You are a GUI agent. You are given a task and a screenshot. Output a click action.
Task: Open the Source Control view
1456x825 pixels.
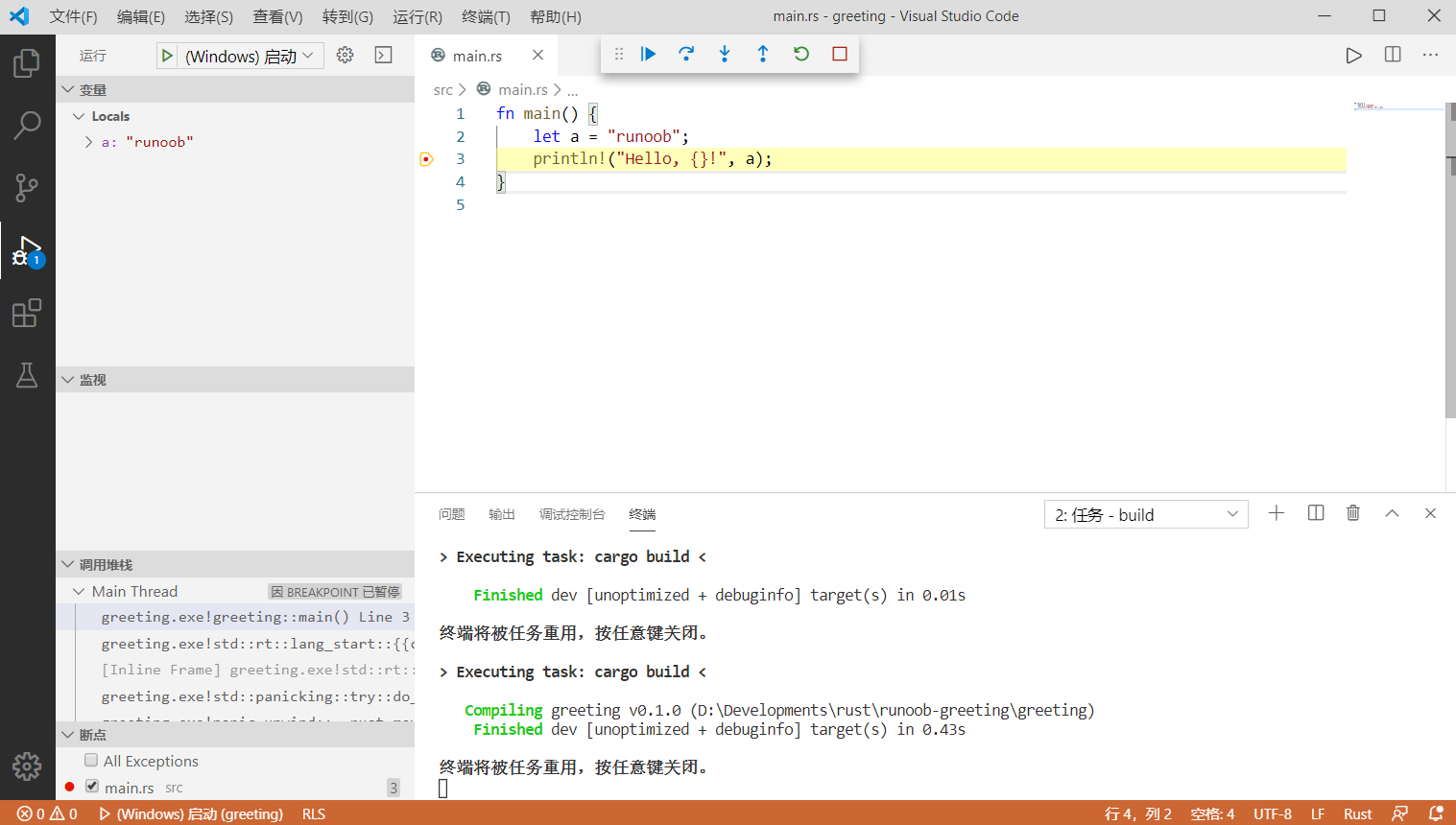27,188
